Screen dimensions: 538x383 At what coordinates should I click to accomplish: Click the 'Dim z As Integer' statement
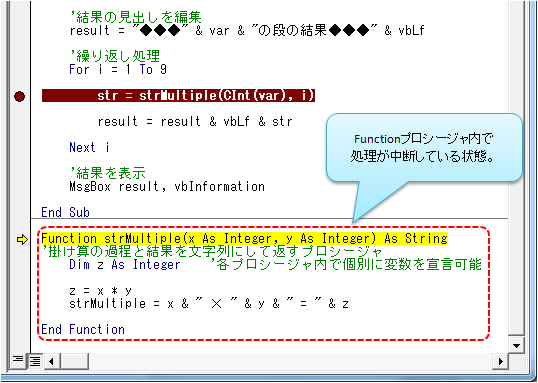click(125, 265)
